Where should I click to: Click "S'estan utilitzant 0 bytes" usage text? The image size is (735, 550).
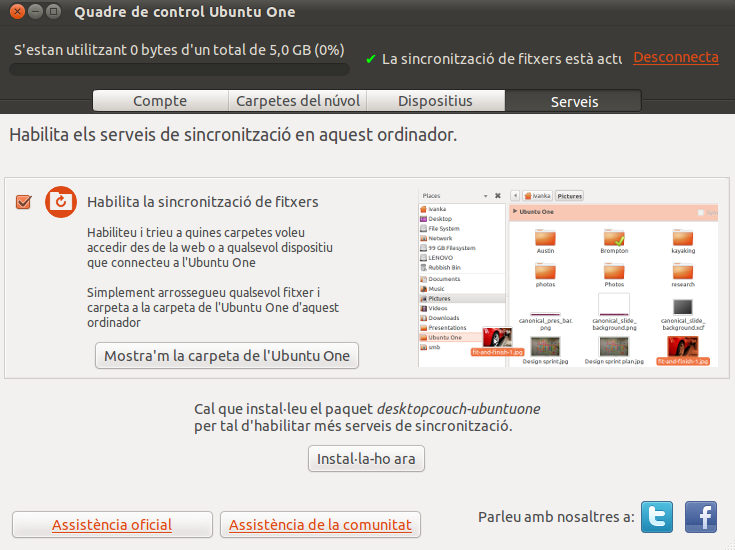coord(179,50)
